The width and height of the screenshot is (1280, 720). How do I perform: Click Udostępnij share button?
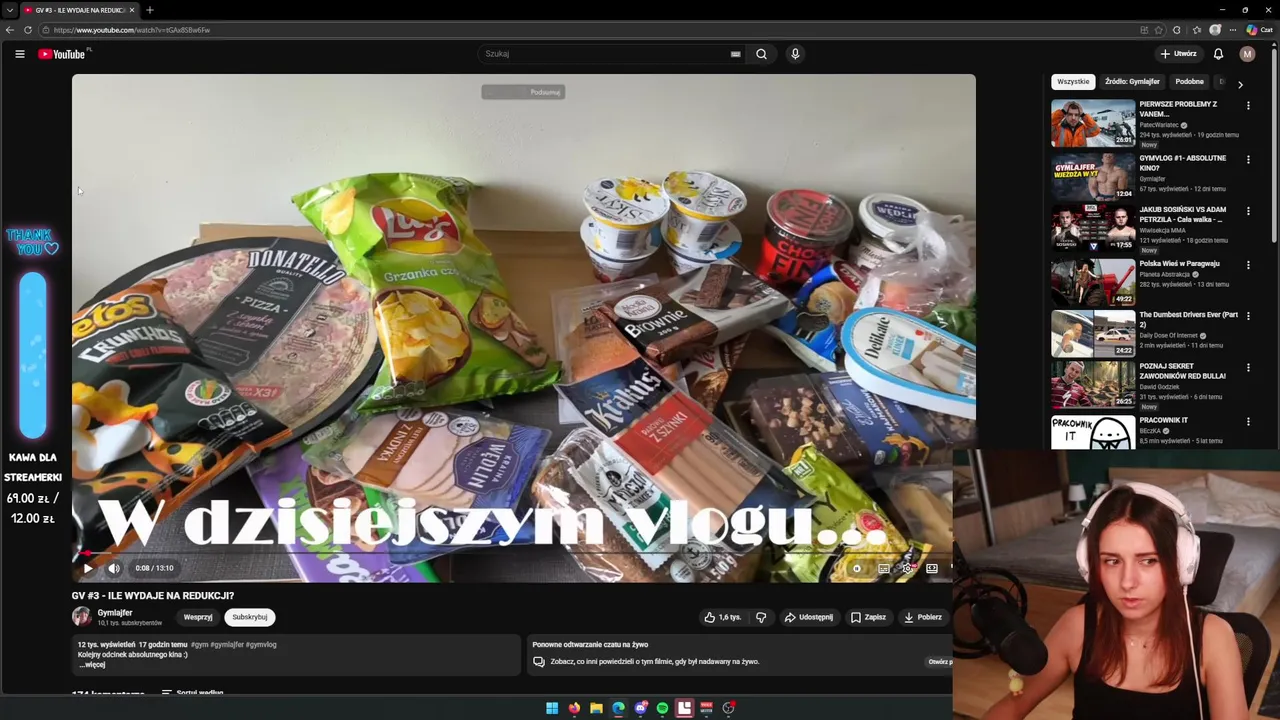point(808,617)
